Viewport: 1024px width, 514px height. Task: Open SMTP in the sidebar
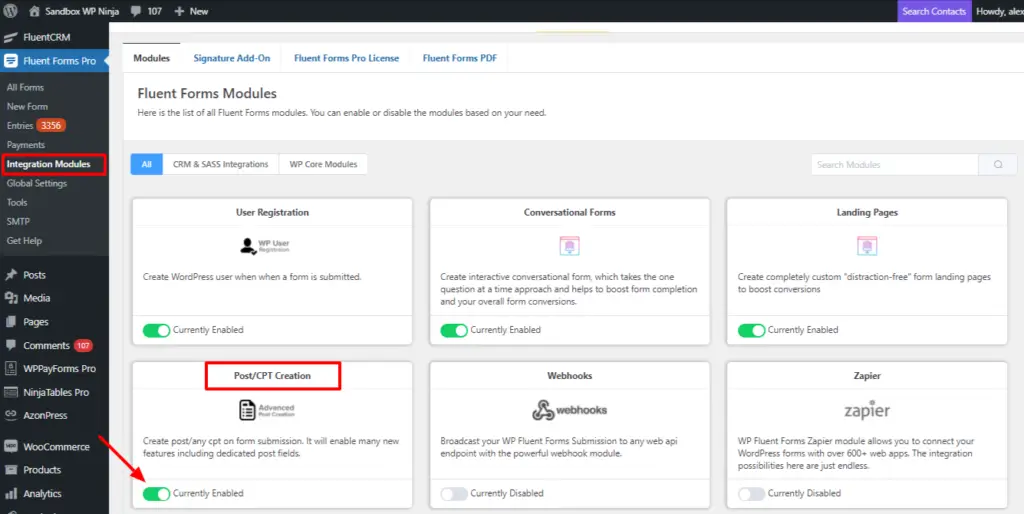[x=18, y=221]
